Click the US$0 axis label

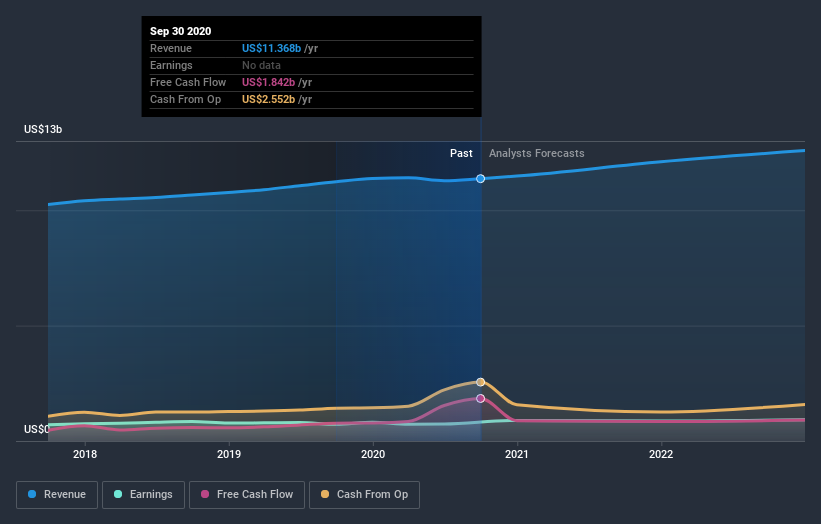[x=37, y=429]
